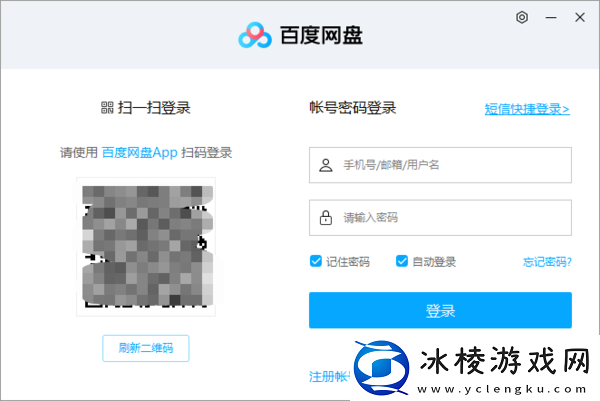Open settings via the hexagon gear icon

522,17
